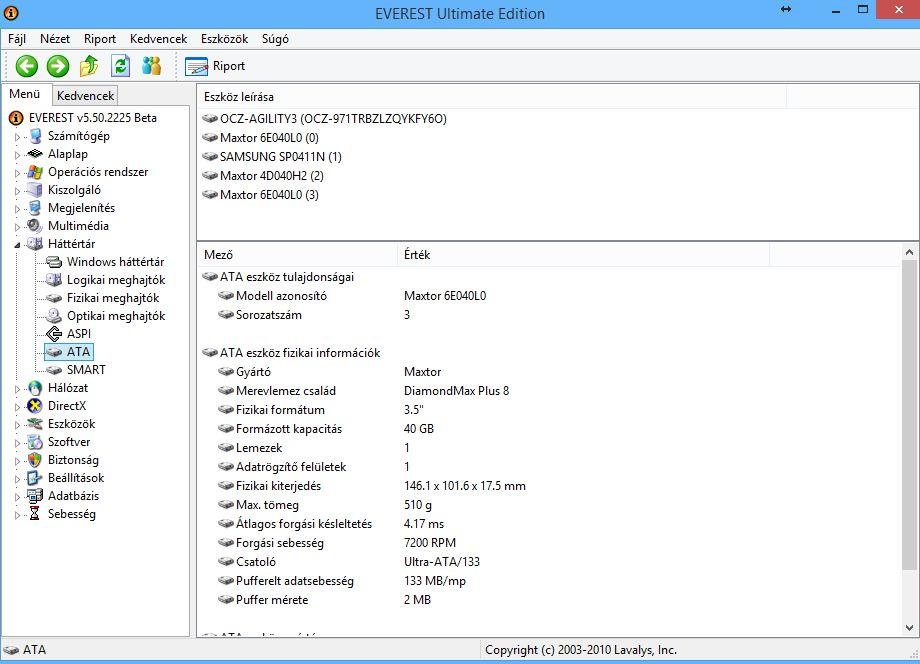Select Maxtor 6E040L0 (0) device
Image resolution: width=920 pixels, height=664 pixels.
269,138
